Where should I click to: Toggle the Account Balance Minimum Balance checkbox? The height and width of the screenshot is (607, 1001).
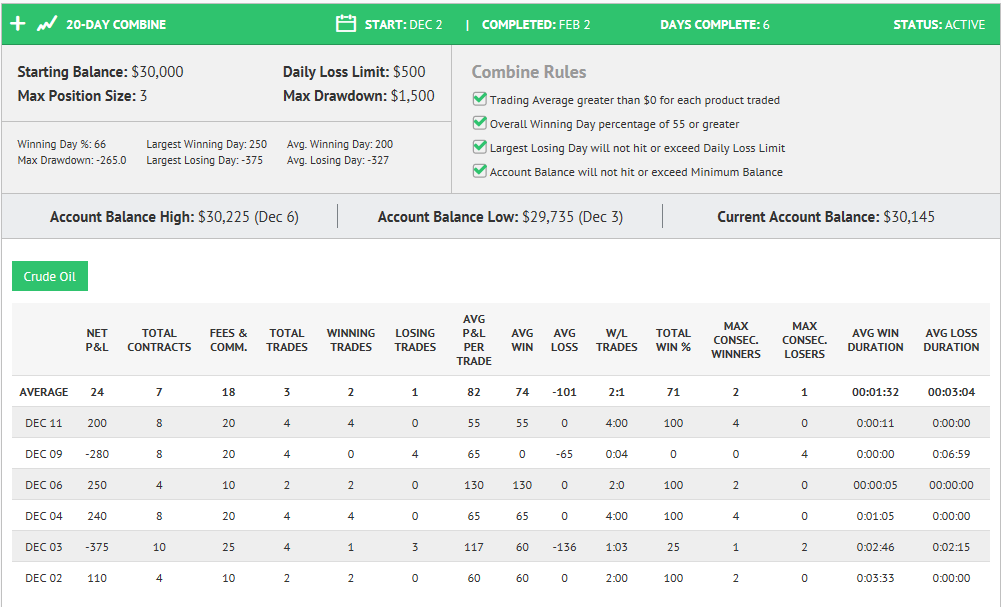[x=479, y=170]
